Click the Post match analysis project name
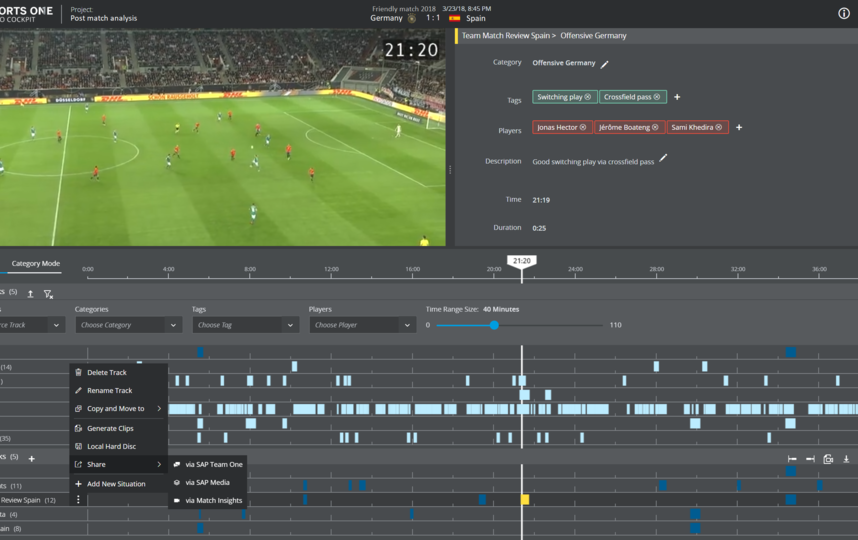This screenshot has width=858, height=540. click(104, 18)
